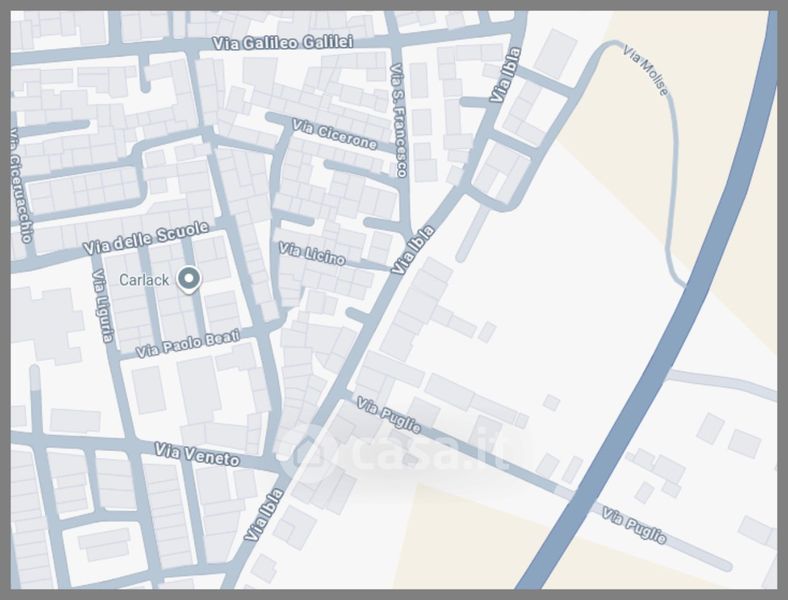Select the Via S. Francesco street label

(398, 120)
